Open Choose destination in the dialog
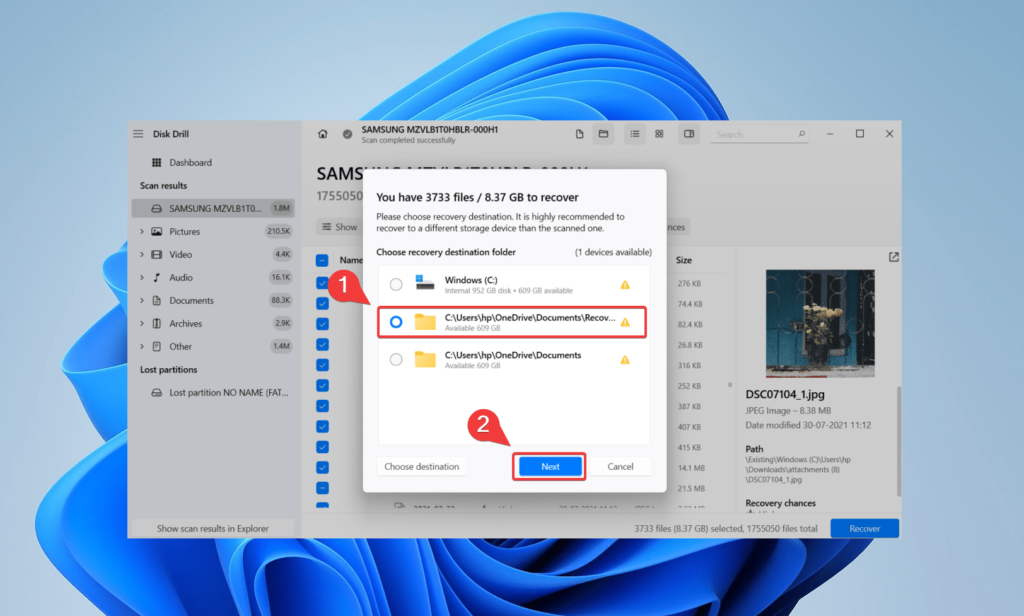Image resolution: width=1024 pixels, height=616 pixels. point(421,465)
